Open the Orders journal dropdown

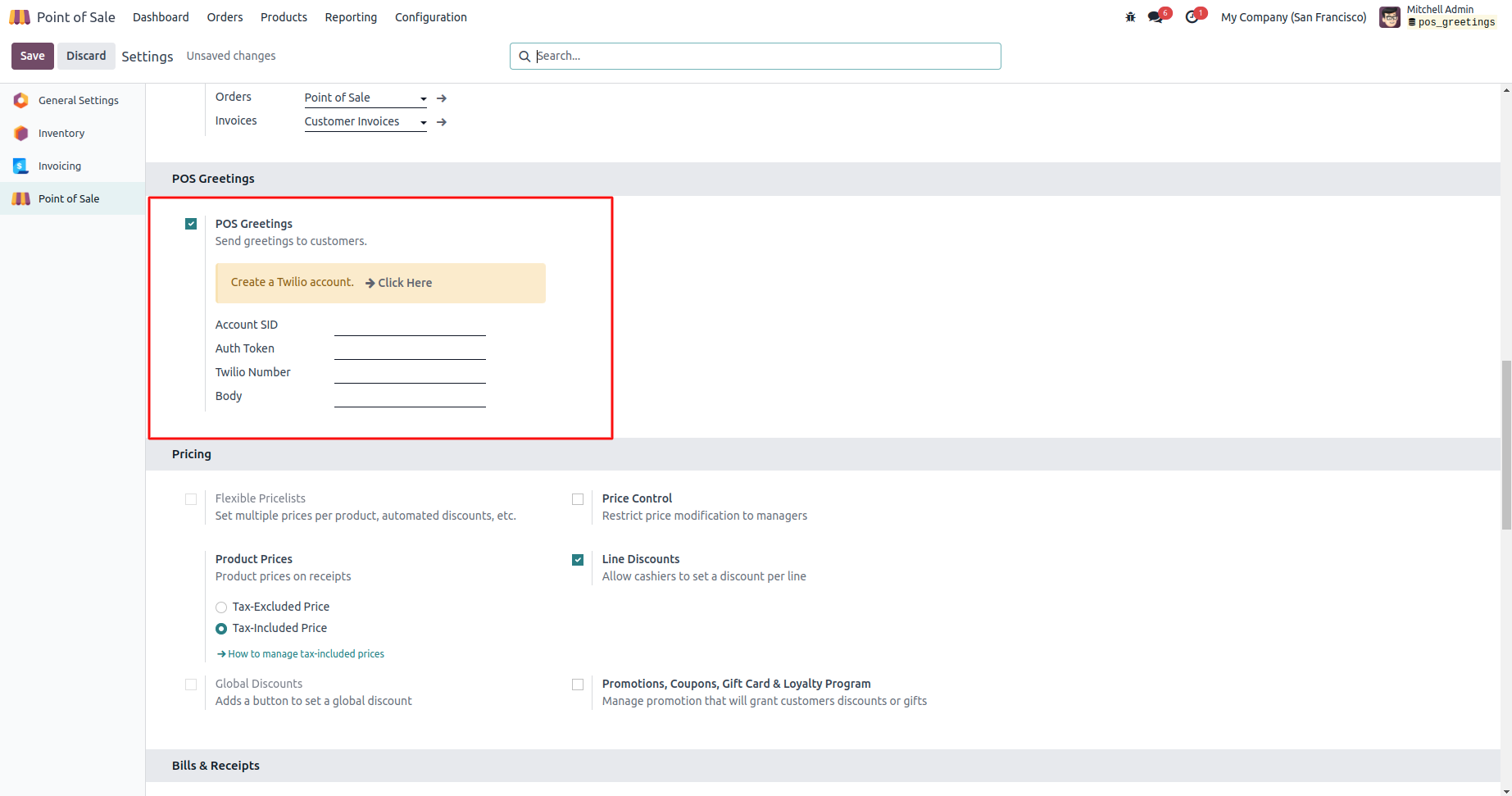(x=366, y=98)
